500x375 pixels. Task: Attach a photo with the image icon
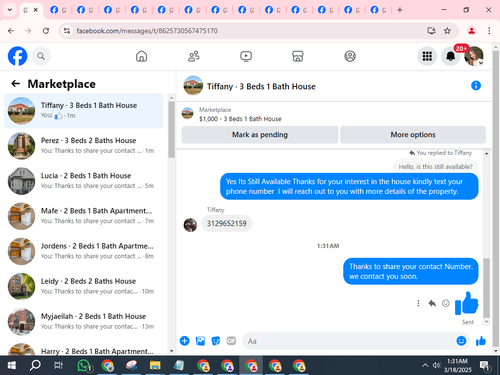click(200, 341)
